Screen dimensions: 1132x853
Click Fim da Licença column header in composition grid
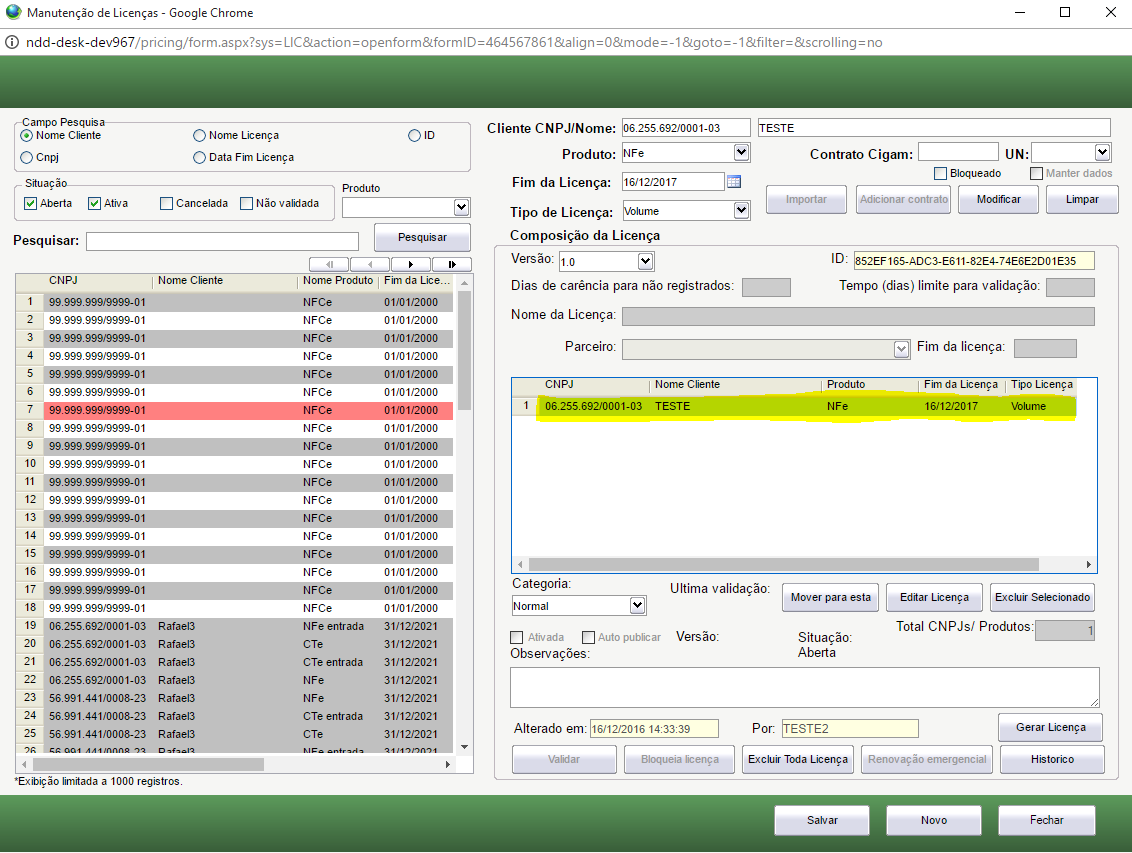(x=960, y=385)
